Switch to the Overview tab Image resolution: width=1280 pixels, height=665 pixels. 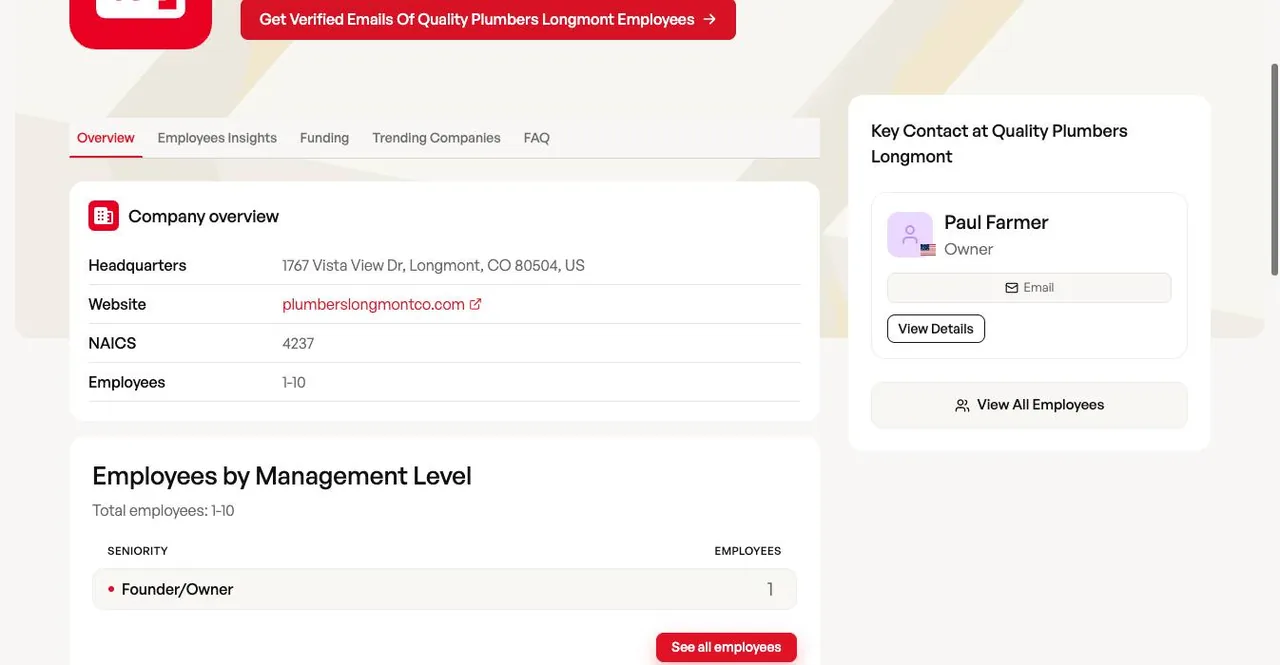[105, 138]
